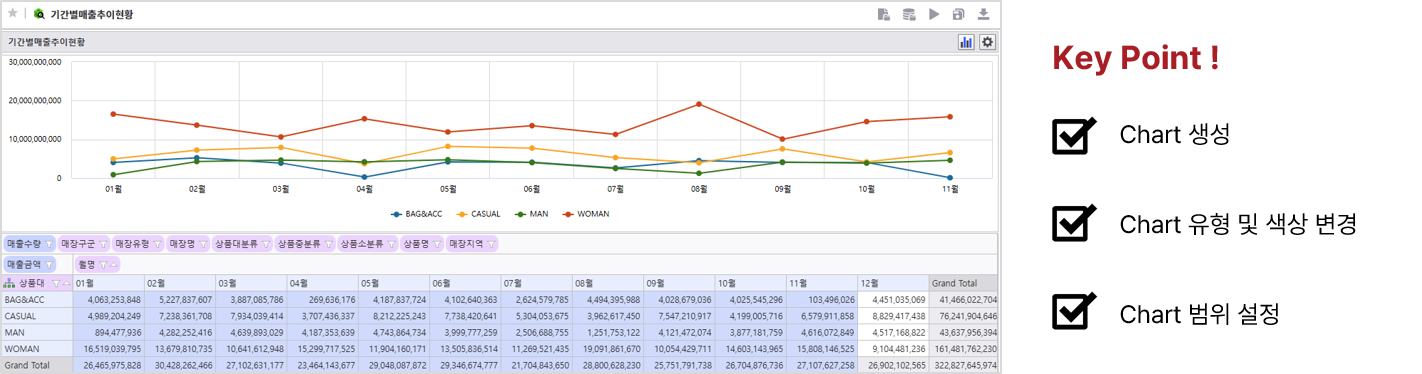Select the Grand Total row header
The width and height of the screenshot is (1422, 374).
36,366
